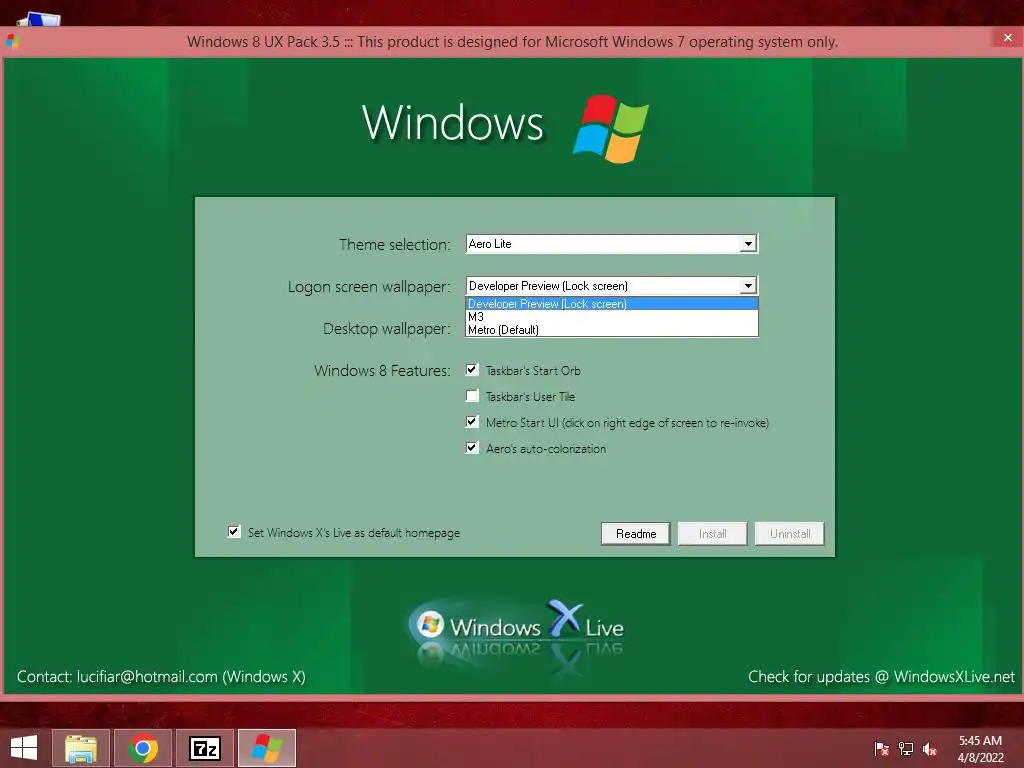
Task: Select M3 from the wallpaper list
Action: click(x=612, y=317)
